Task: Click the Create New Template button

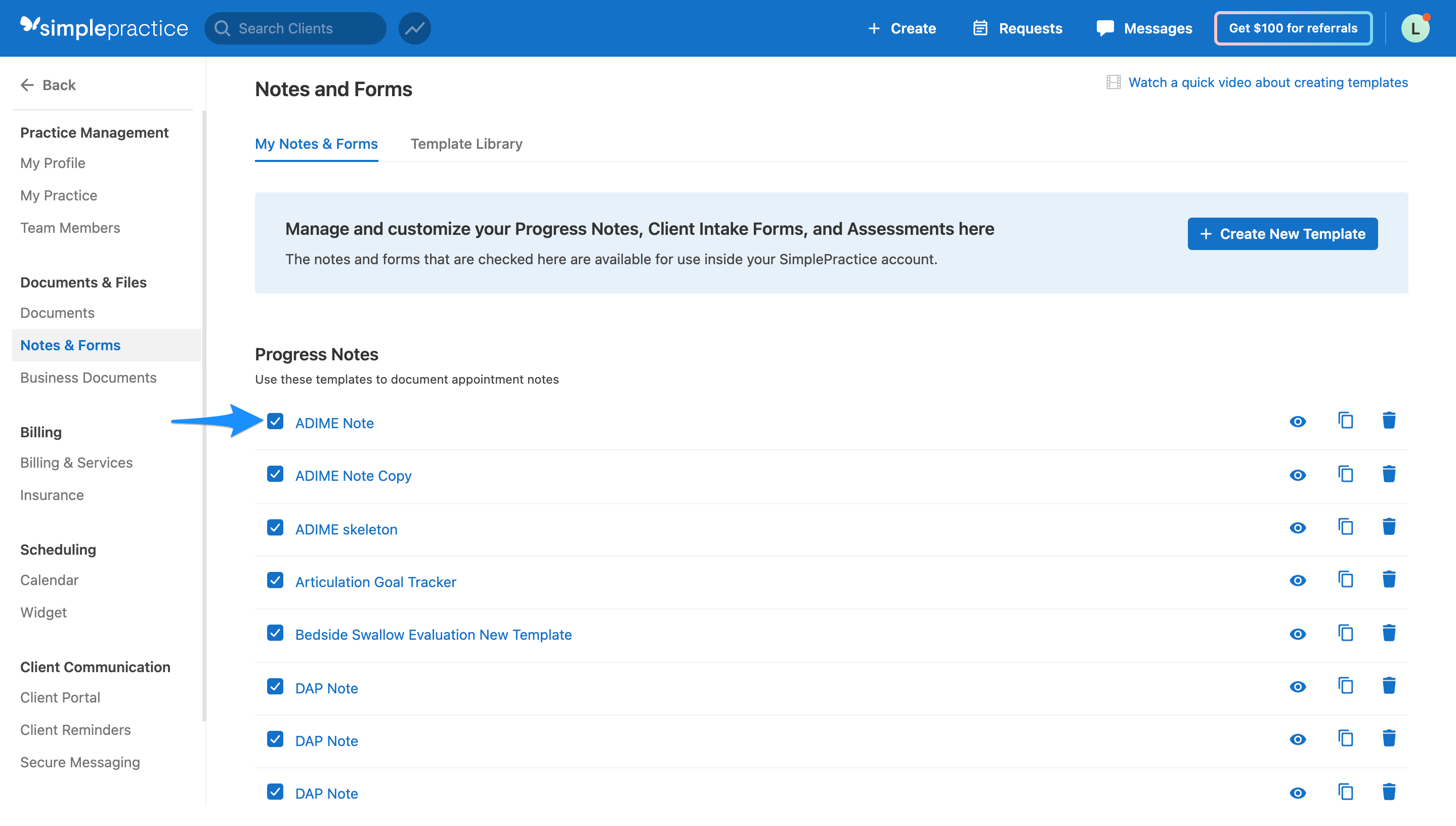Action: [1282, 234]
